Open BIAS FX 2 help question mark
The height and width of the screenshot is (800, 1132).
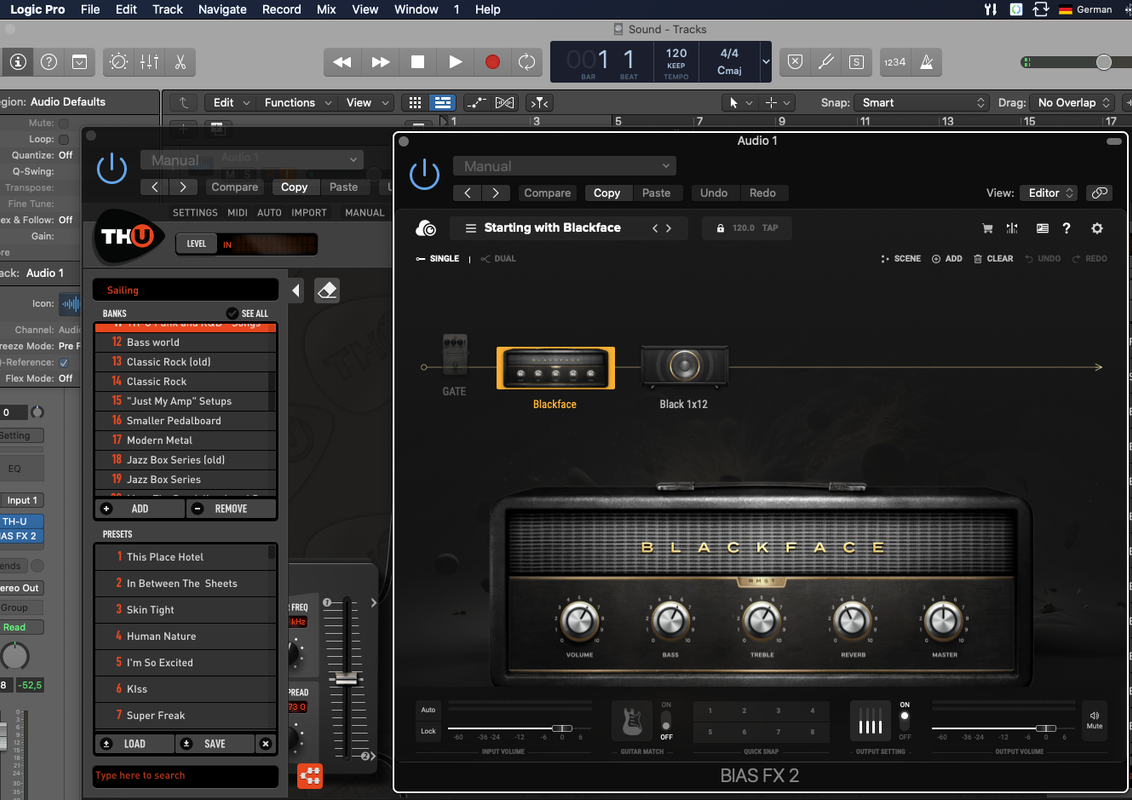1066,228
